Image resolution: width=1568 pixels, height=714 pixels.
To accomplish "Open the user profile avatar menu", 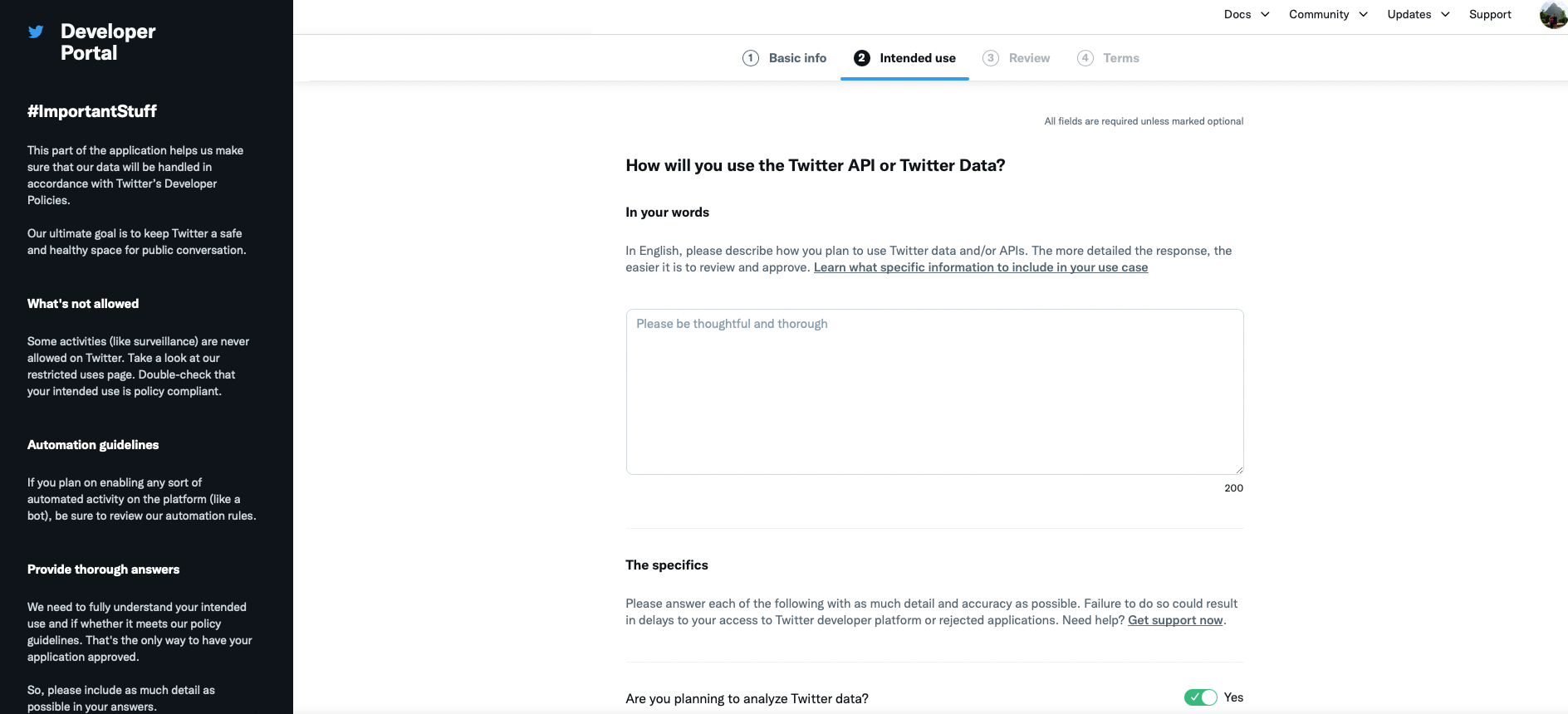I will [x=1553, y=15].
